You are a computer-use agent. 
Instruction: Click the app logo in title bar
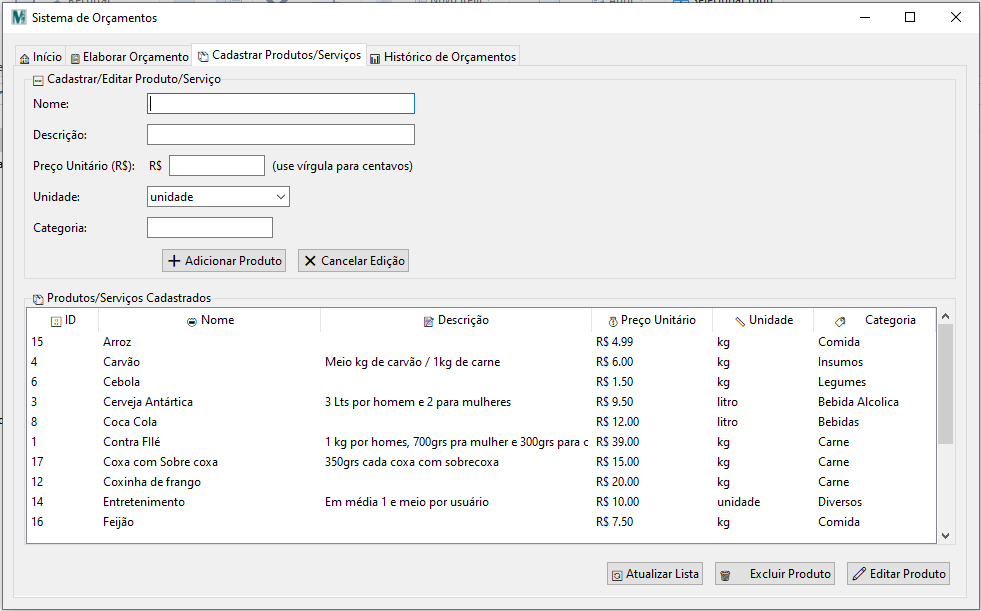[18, 17]
